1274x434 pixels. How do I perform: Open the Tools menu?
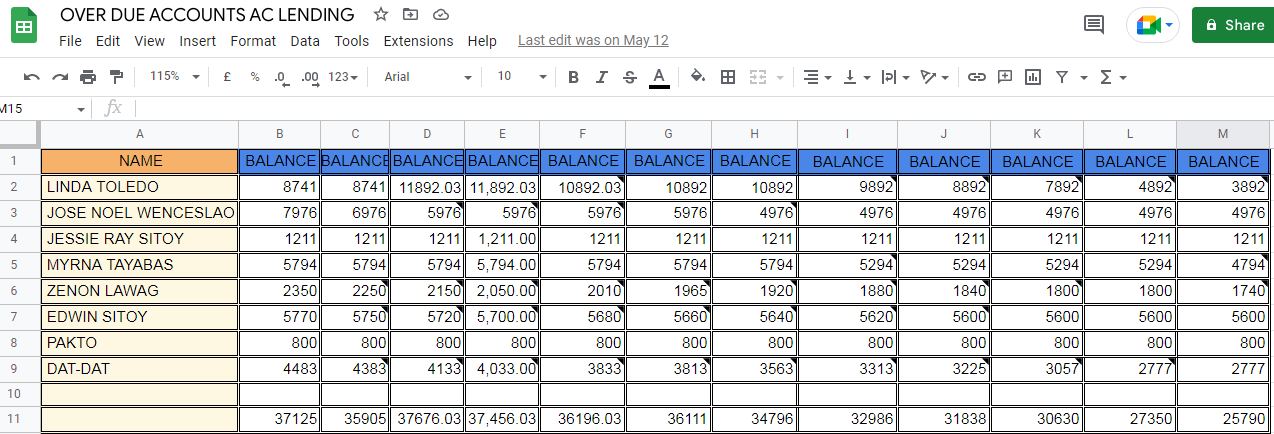352,41
